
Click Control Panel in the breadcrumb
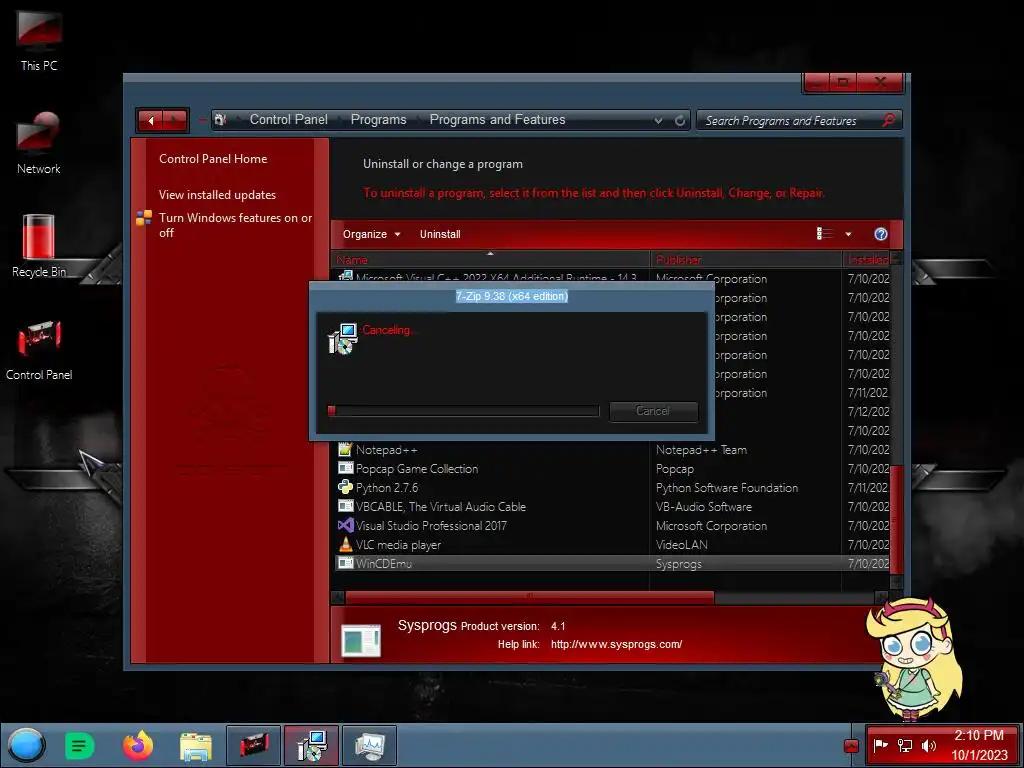pos(289,120)
